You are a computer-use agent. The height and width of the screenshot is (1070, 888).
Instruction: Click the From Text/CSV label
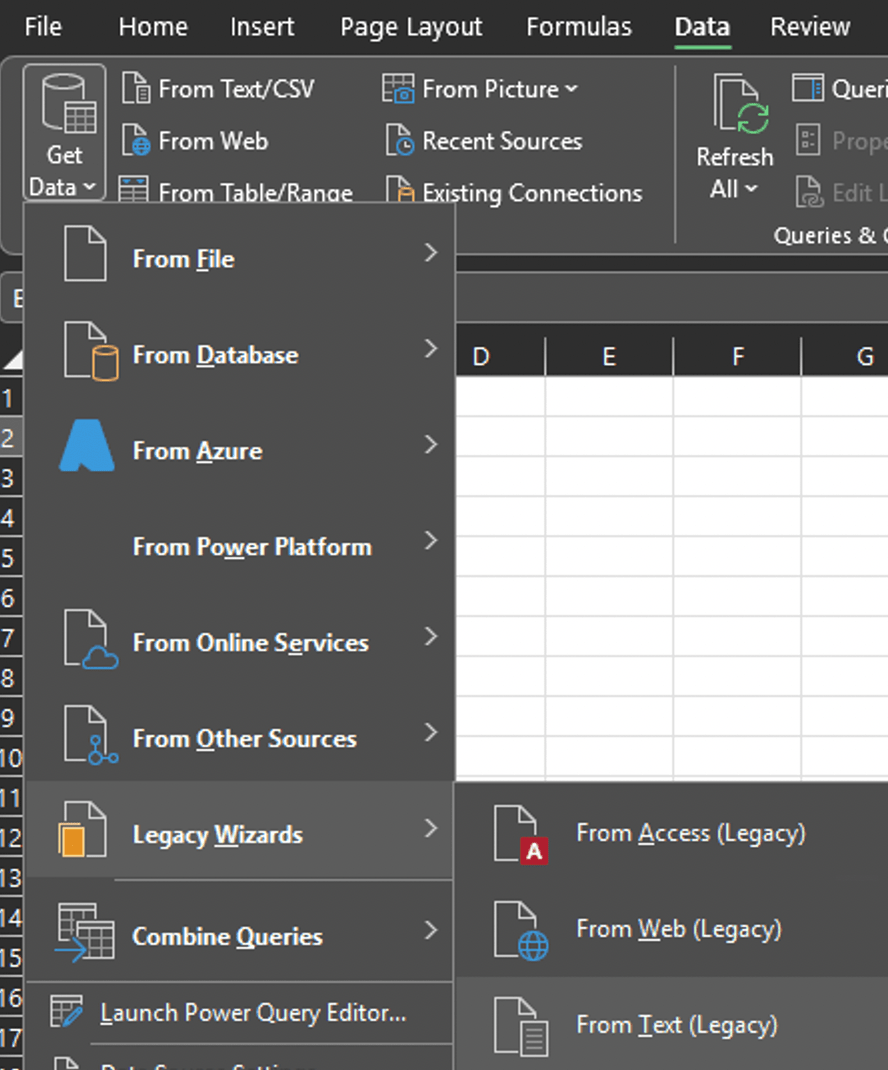pyautogui.click(x=236, y=89)
